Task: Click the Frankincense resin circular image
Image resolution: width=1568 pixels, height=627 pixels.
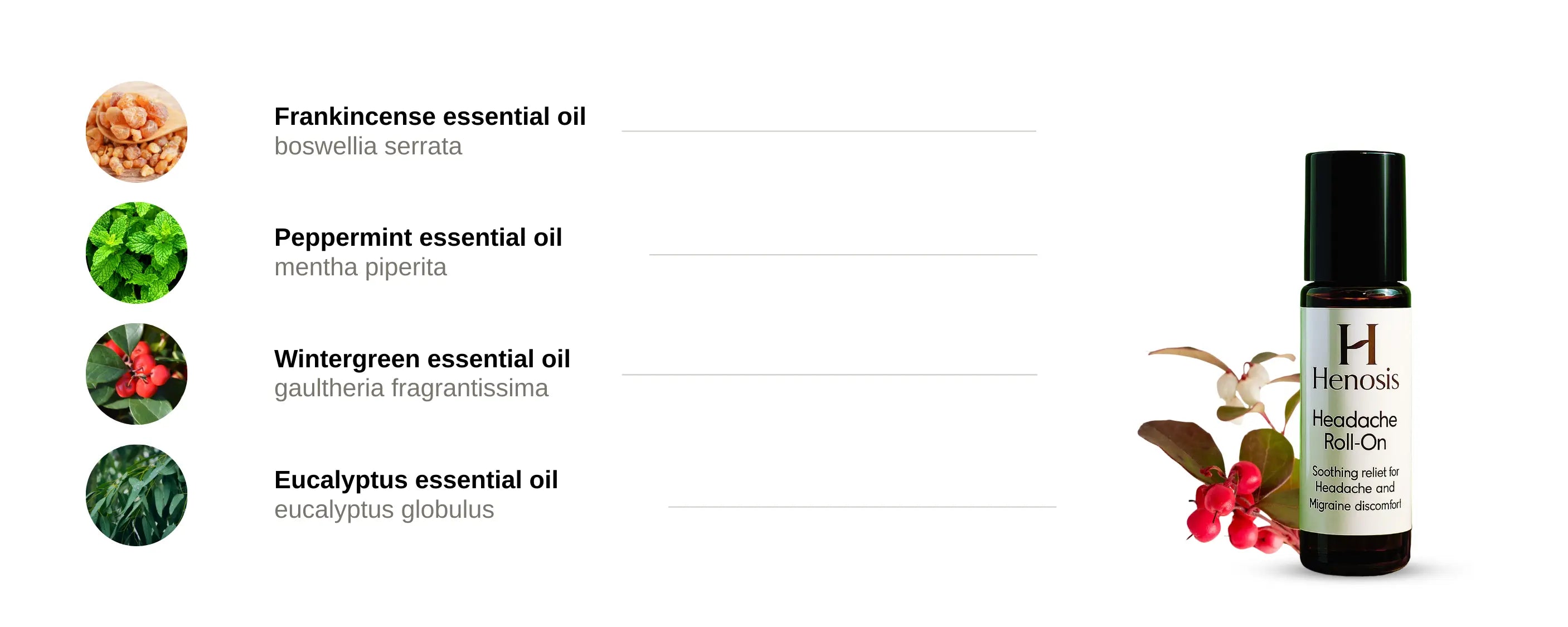Action: [137, 132]
